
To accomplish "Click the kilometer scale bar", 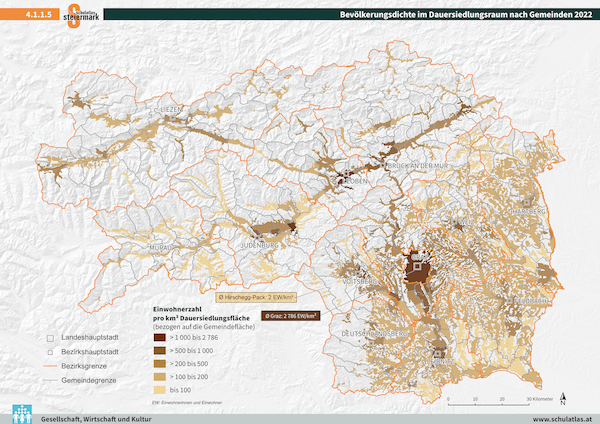I will coord(489,404).
